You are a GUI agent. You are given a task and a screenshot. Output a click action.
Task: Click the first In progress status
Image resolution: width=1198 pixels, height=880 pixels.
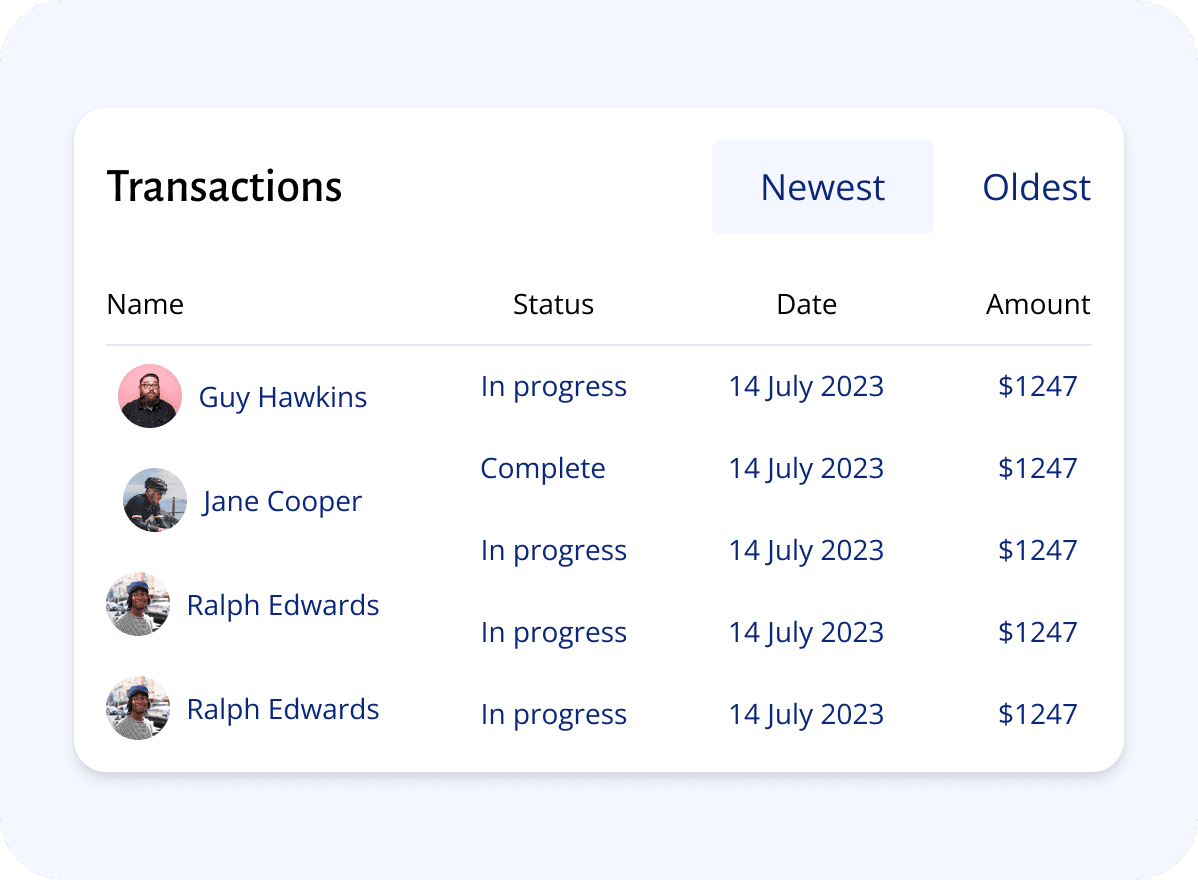[x=554, y=387]
